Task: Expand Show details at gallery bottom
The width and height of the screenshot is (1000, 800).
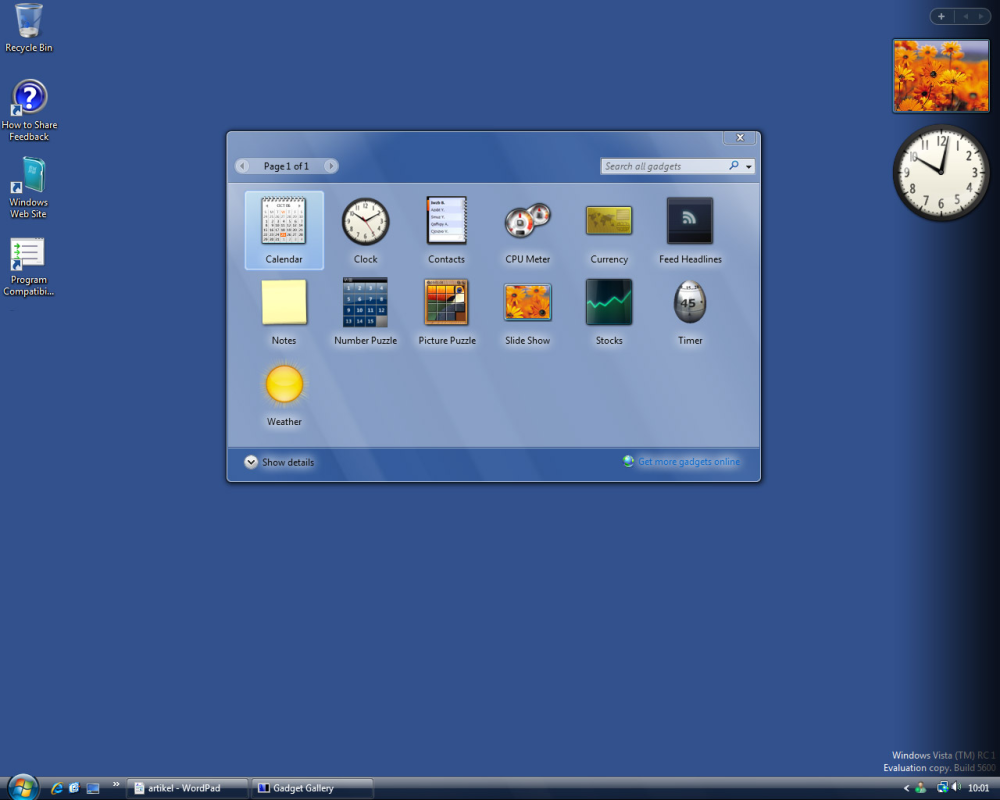Action: [279, 462]
